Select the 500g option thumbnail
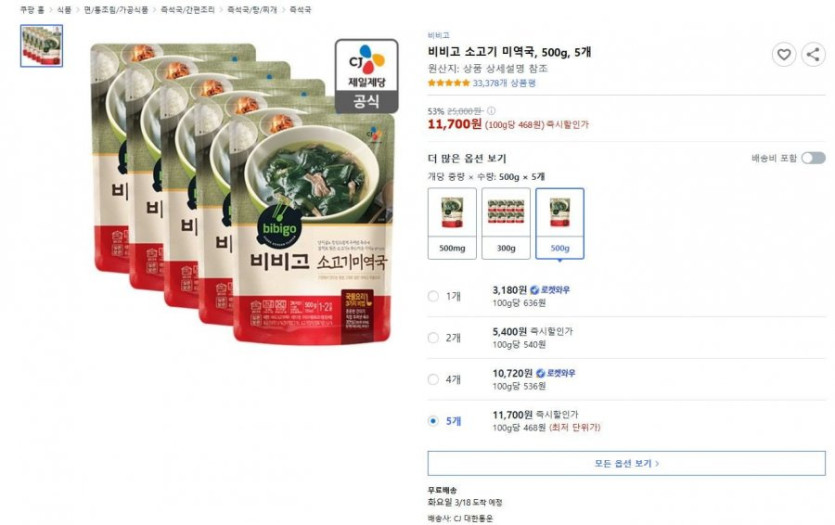The width and height of the screenshot is (835, 525). click(560, 223)
